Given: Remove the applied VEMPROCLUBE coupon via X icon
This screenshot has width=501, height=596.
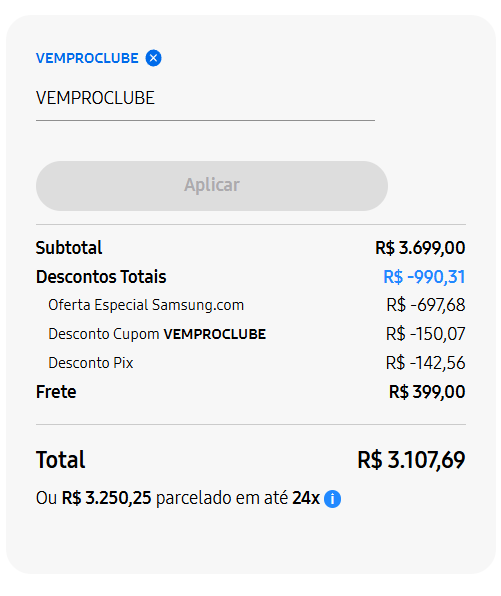Looking at the screenshot, I should (153, 58).
